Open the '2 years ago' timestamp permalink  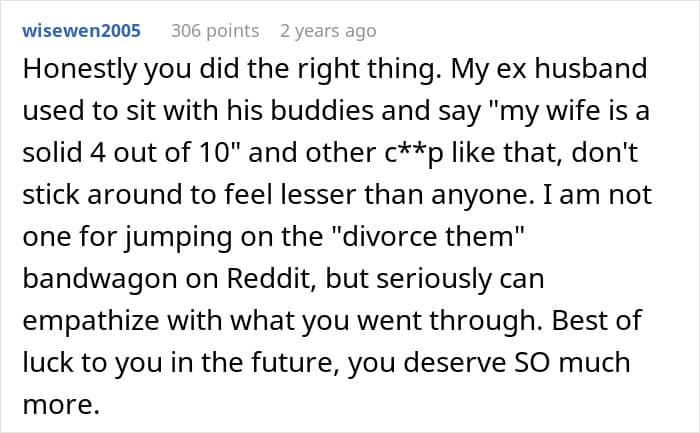pyautogui.click(x=328, y=31)
